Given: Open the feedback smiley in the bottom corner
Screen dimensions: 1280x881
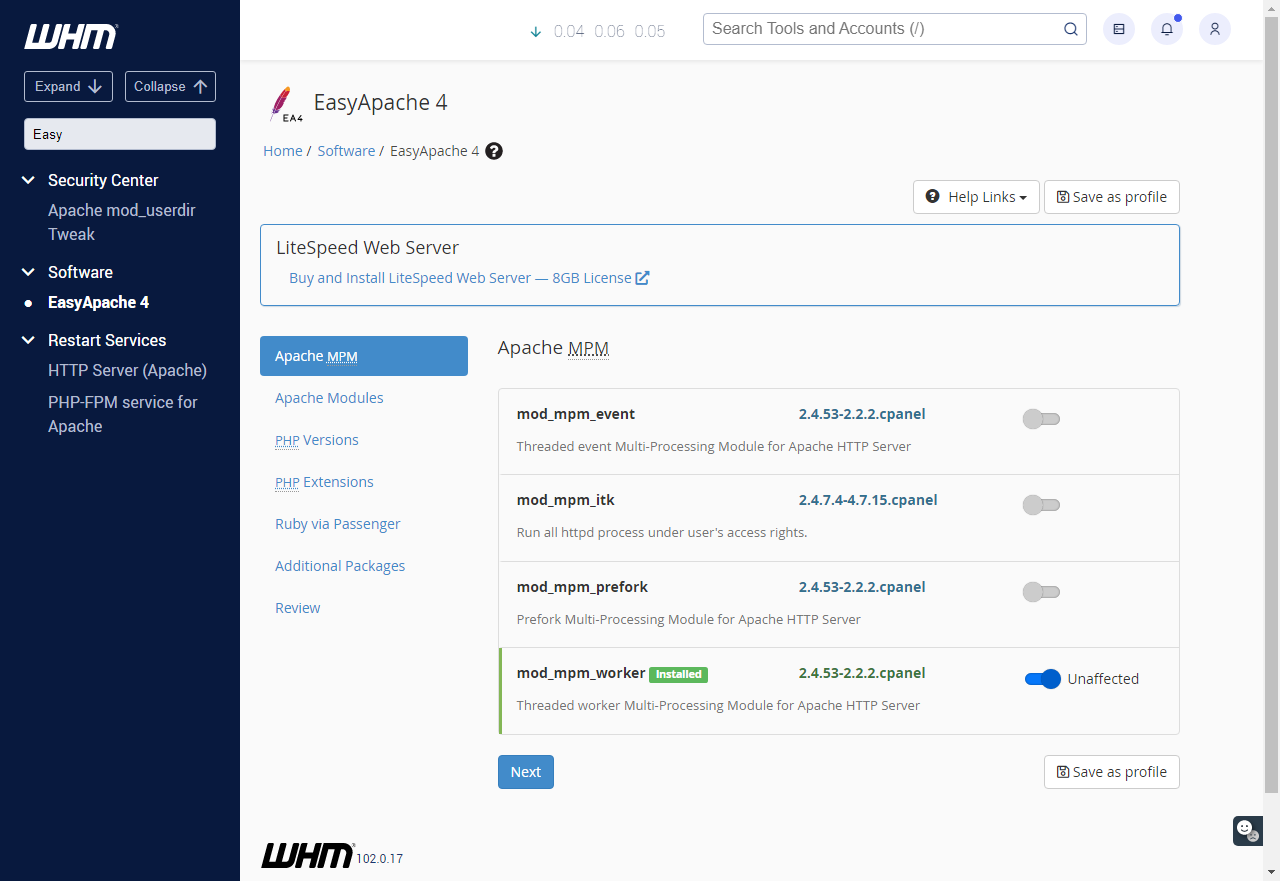Looking at the screenshot, I should tap(1246, 831).
